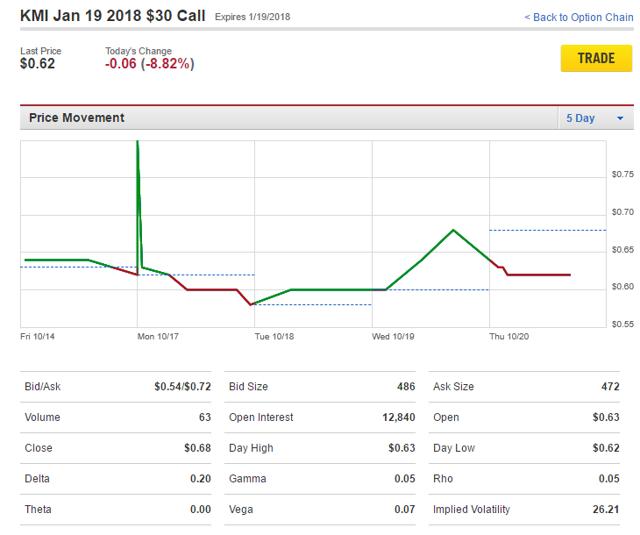Click the Expires 1/19/2018 label
The image size is (640, 535).
[x=252, y=17]
